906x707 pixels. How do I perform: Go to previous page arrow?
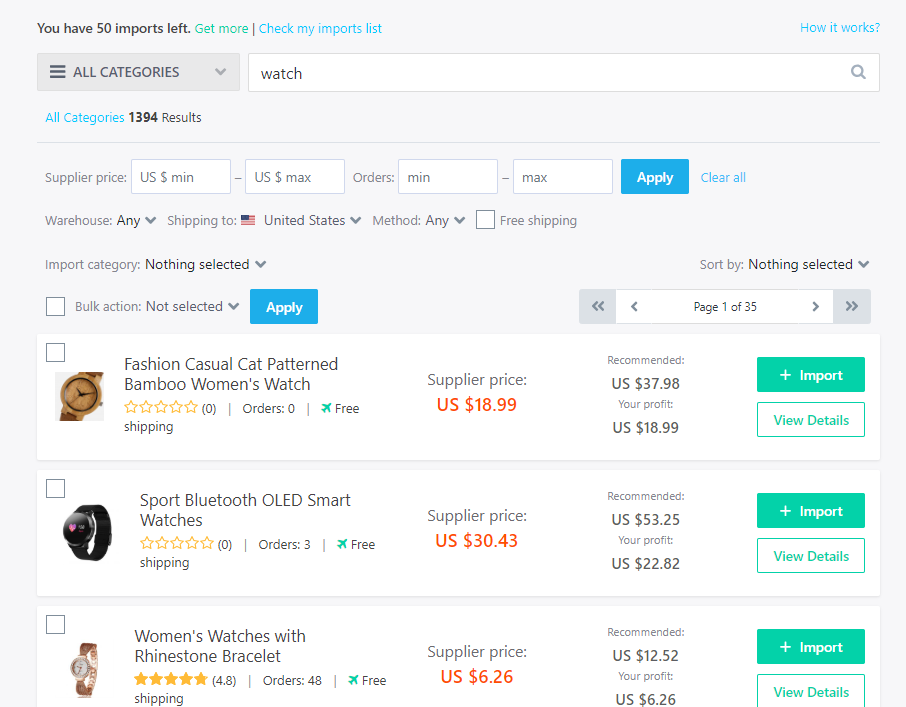coord(634,306)
